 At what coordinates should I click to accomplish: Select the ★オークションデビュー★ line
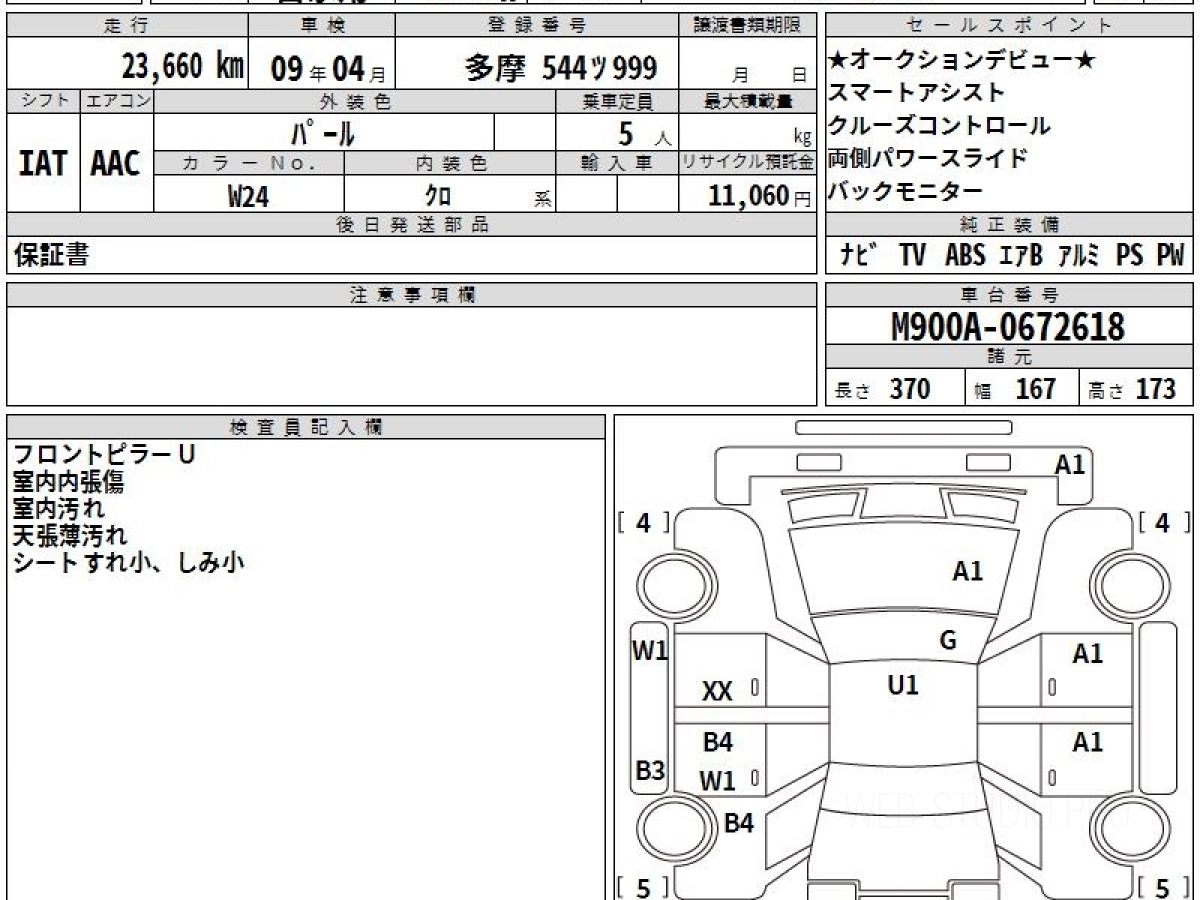pyautogui.click(x=962, y=61)
